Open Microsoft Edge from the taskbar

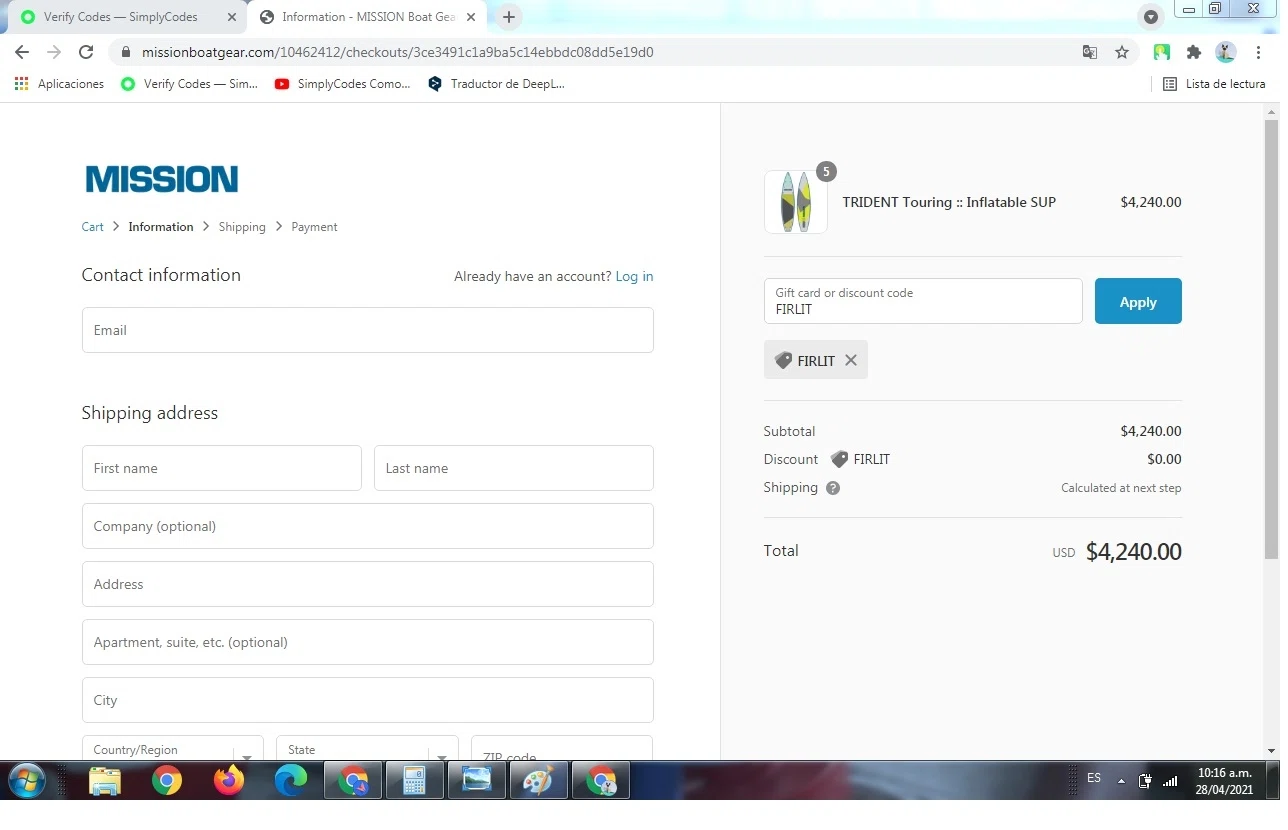point(291,781)
